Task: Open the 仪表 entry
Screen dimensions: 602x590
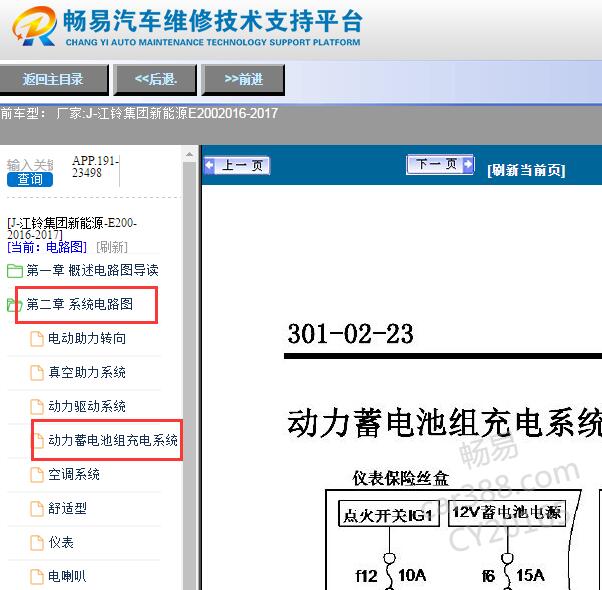Action: (61, 542)
